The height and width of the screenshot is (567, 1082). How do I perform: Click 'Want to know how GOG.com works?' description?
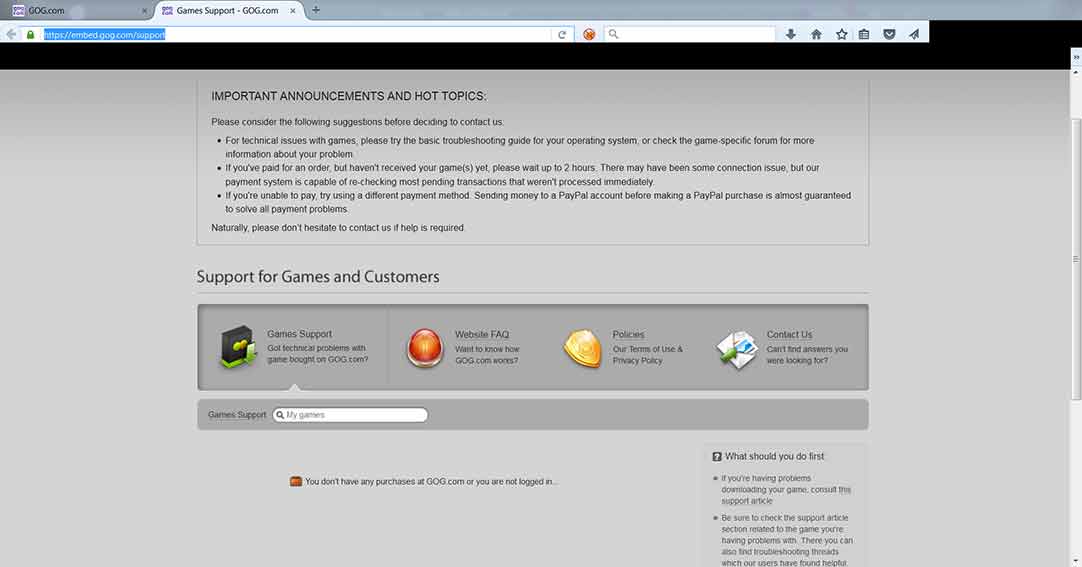tap(487, 355)
